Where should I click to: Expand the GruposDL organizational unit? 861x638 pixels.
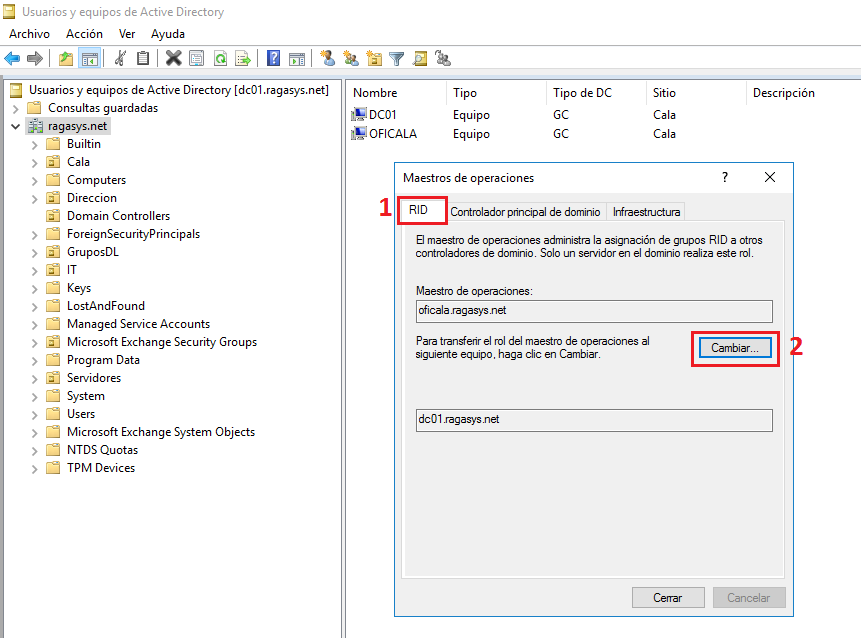point(34,253)
